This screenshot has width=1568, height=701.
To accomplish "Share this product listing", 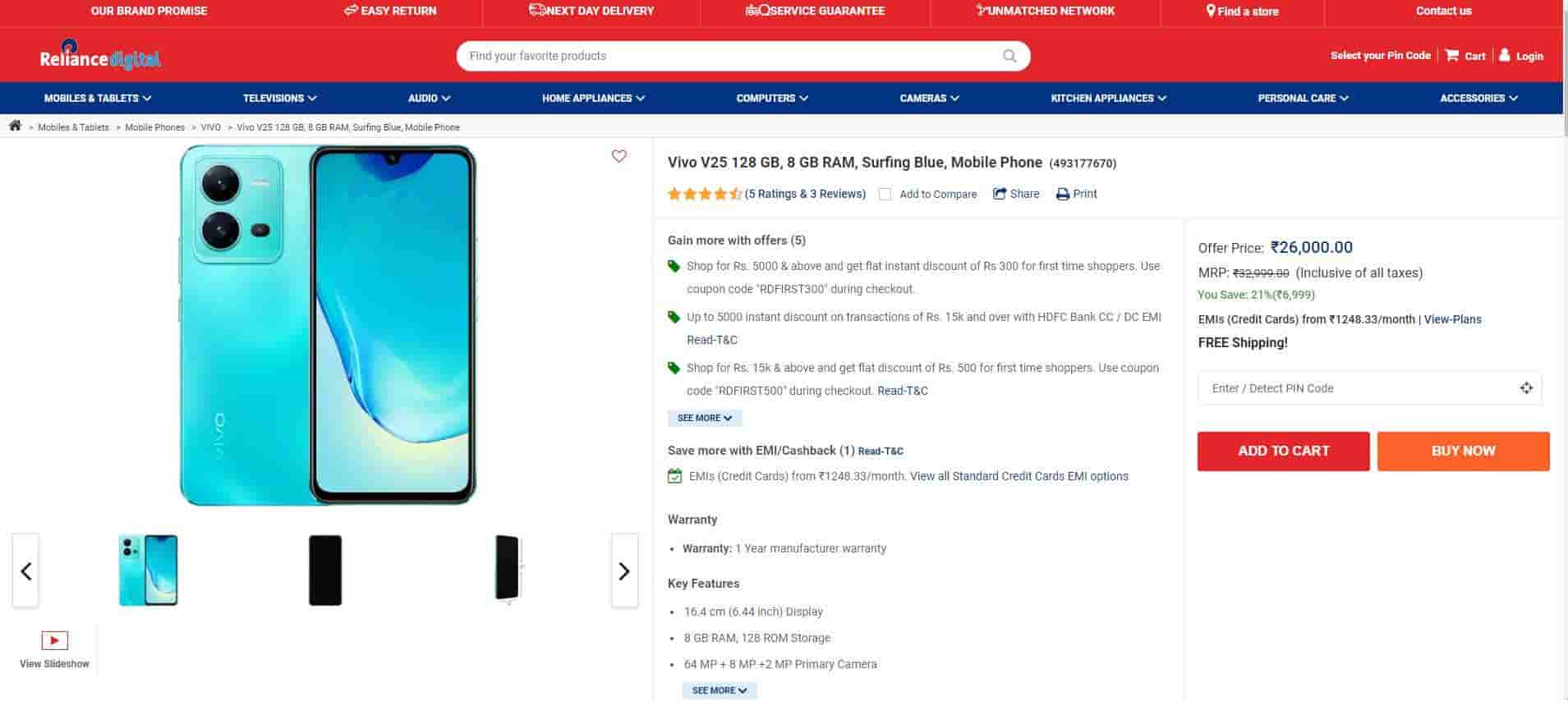I will click(1016, 194).
